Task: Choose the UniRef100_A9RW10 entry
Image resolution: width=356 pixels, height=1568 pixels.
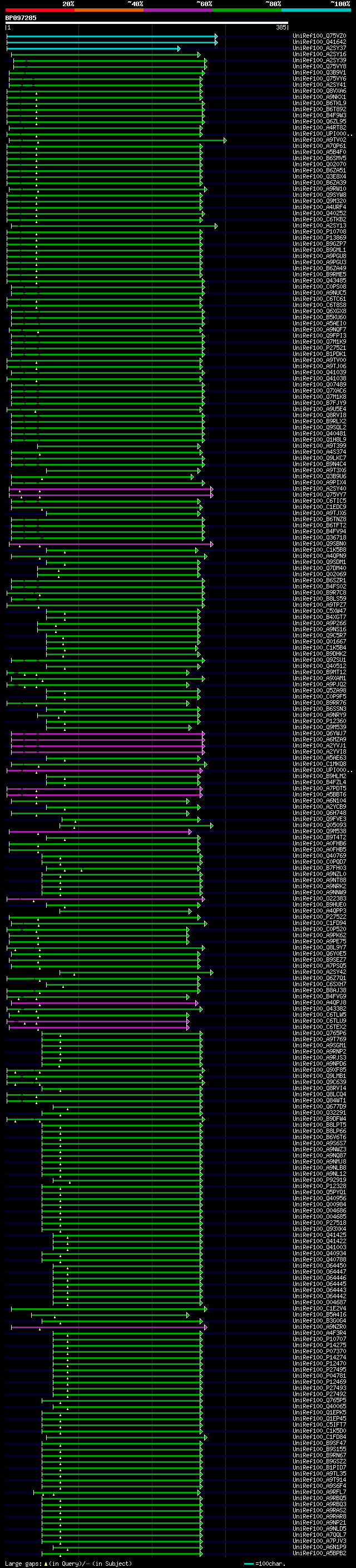Action: [x=319, y=189]
